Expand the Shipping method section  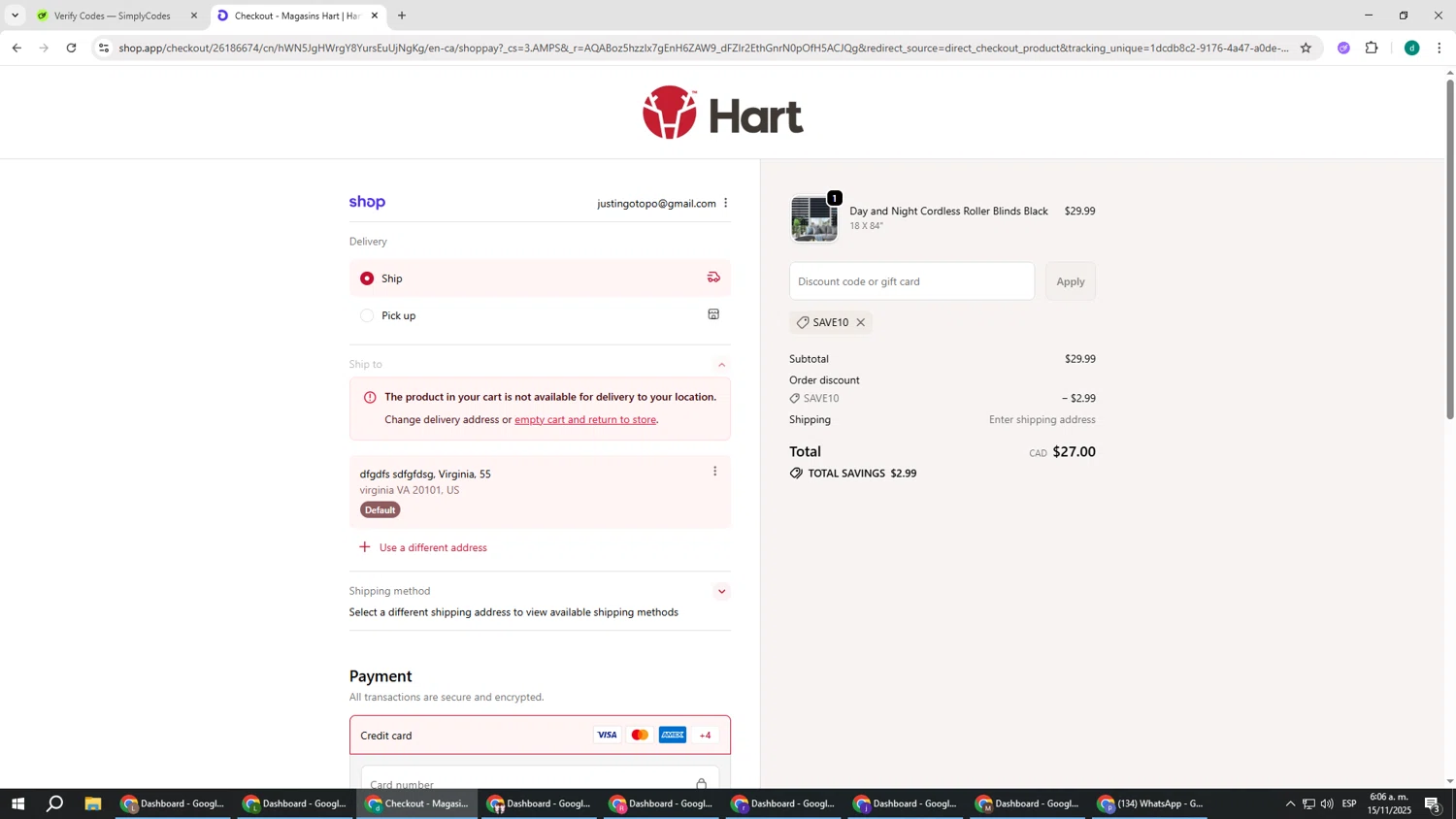tap(721, 591)
